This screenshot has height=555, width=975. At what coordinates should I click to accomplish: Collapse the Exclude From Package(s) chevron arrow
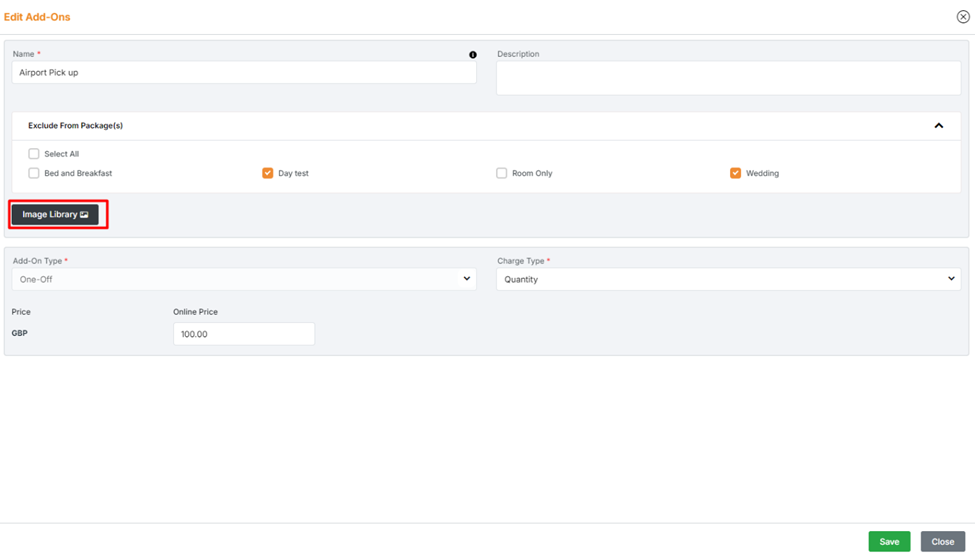[938, 126]
